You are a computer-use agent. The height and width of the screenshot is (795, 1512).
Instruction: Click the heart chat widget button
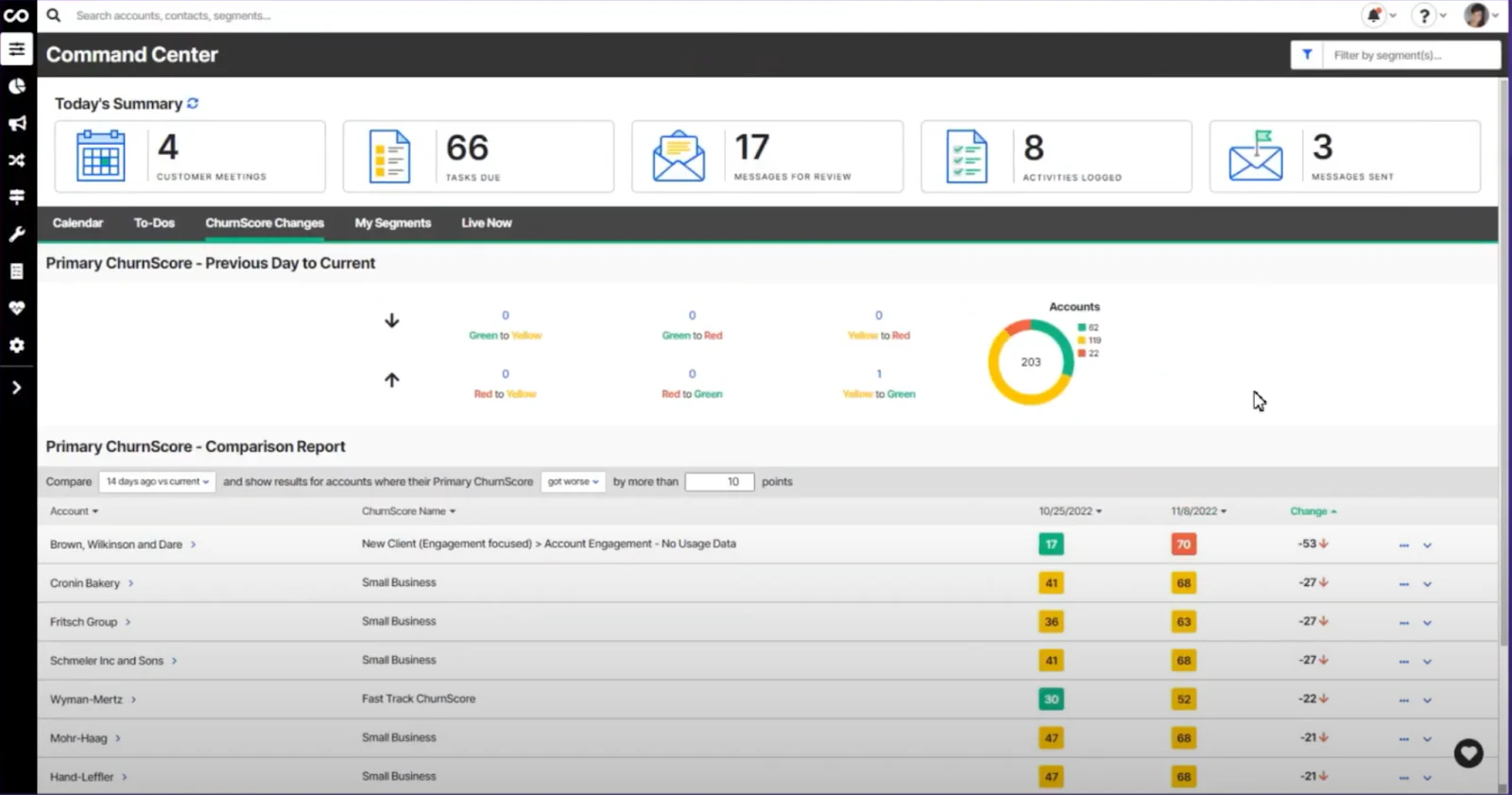point(1469,753)
